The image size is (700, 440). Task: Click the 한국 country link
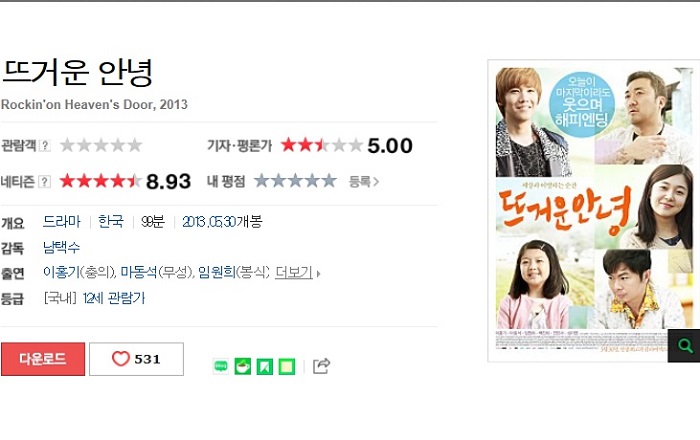[111, 221]
